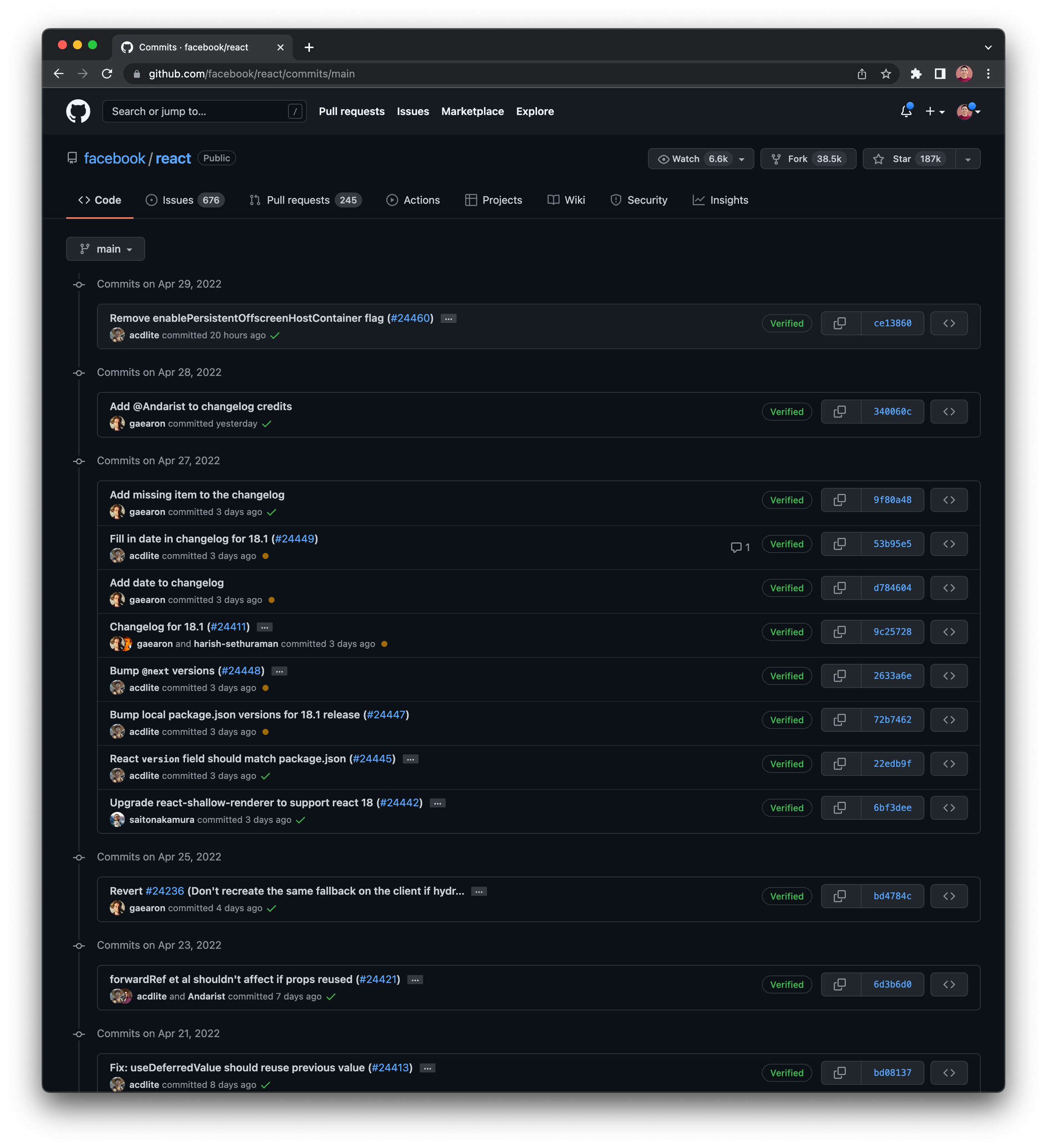The width and height of the screenshot is (1047, 1148).
Task: Open the main branch selector dropdown
Action: (x=105, y=249)
